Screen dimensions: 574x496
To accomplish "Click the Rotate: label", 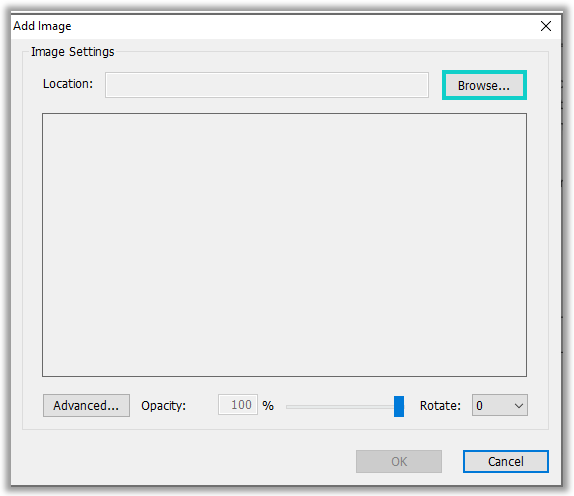I will 440,406.
